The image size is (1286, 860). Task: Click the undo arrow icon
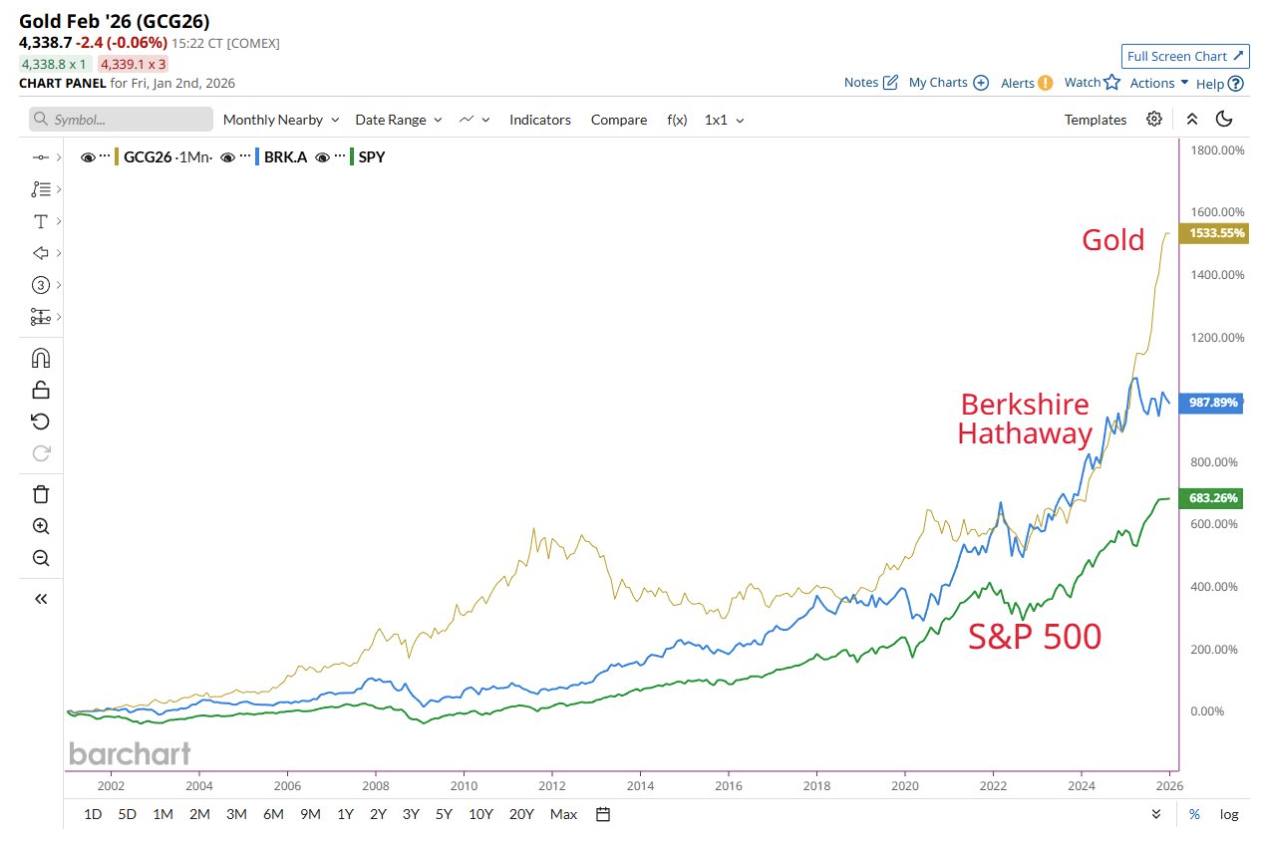(x=41, y=421)
